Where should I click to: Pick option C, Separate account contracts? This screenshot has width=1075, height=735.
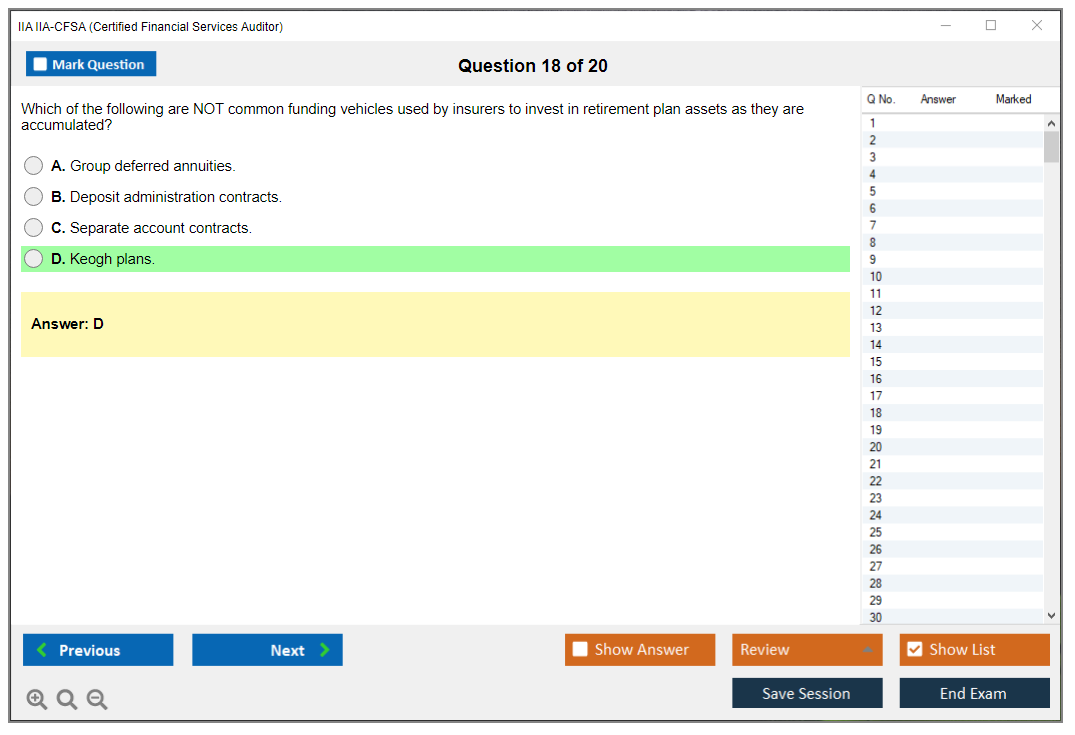tap(34, 228)
